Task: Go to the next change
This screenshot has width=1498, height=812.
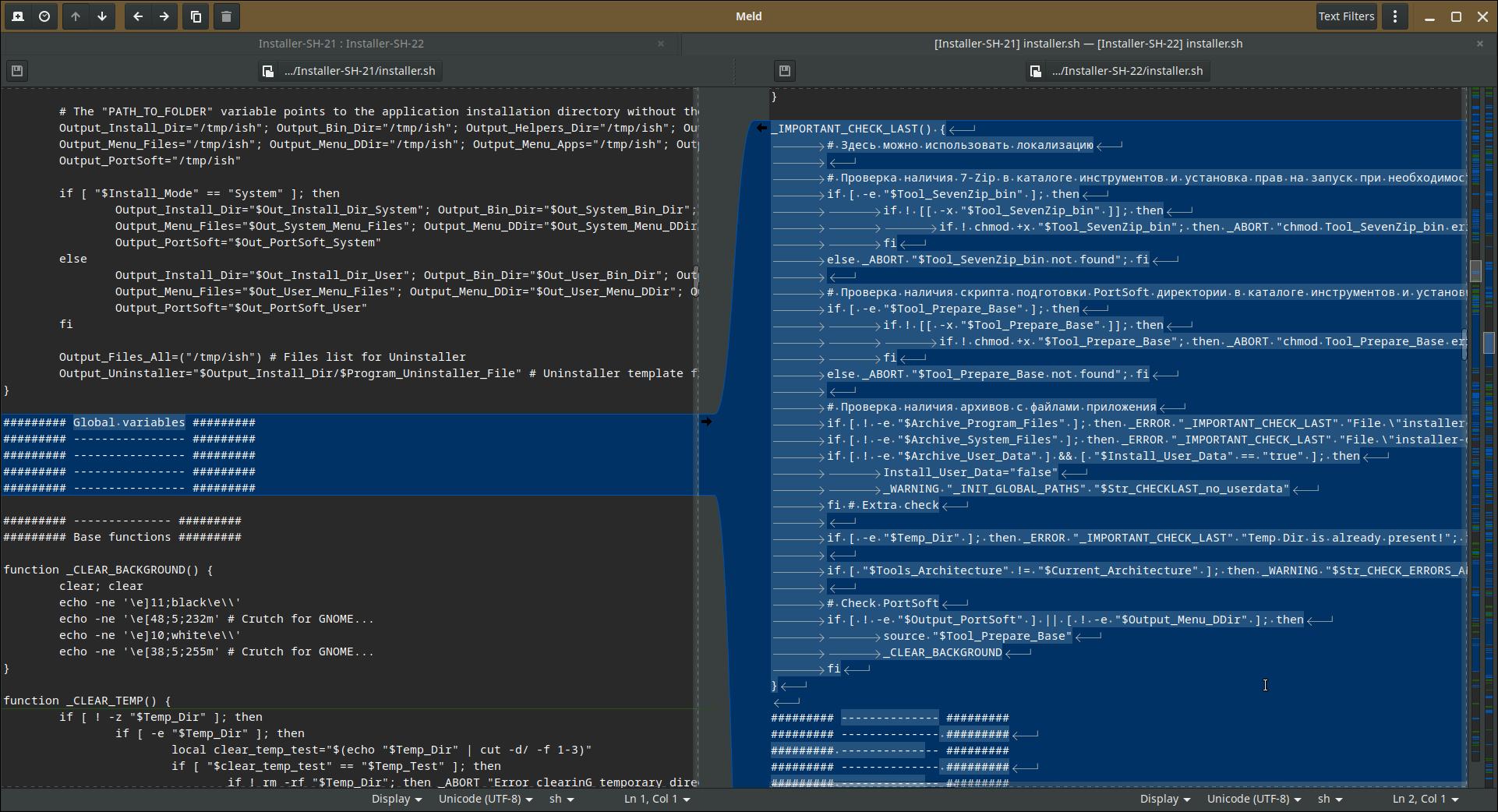Action: [x=102, y=16]
